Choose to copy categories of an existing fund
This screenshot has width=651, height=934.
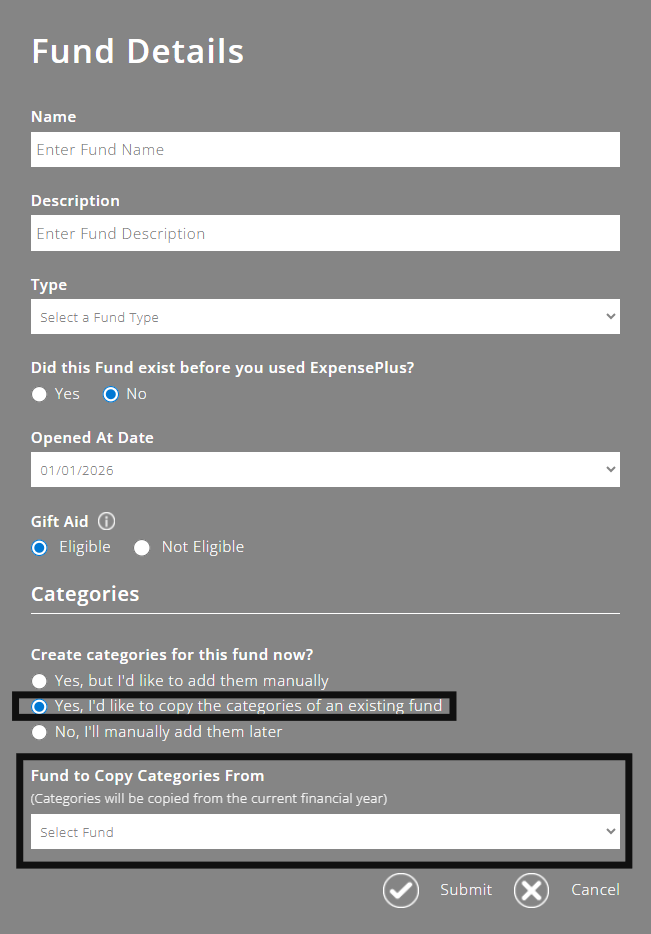(x=38, y=706)
